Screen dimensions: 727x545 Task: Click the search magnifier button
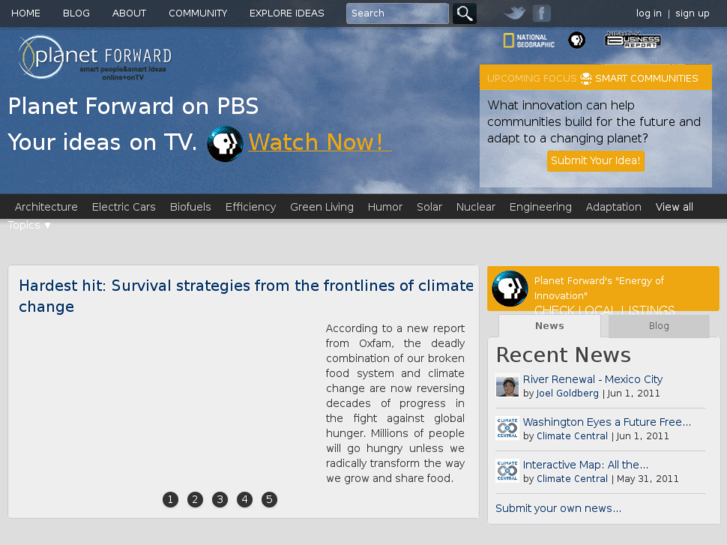464,13
